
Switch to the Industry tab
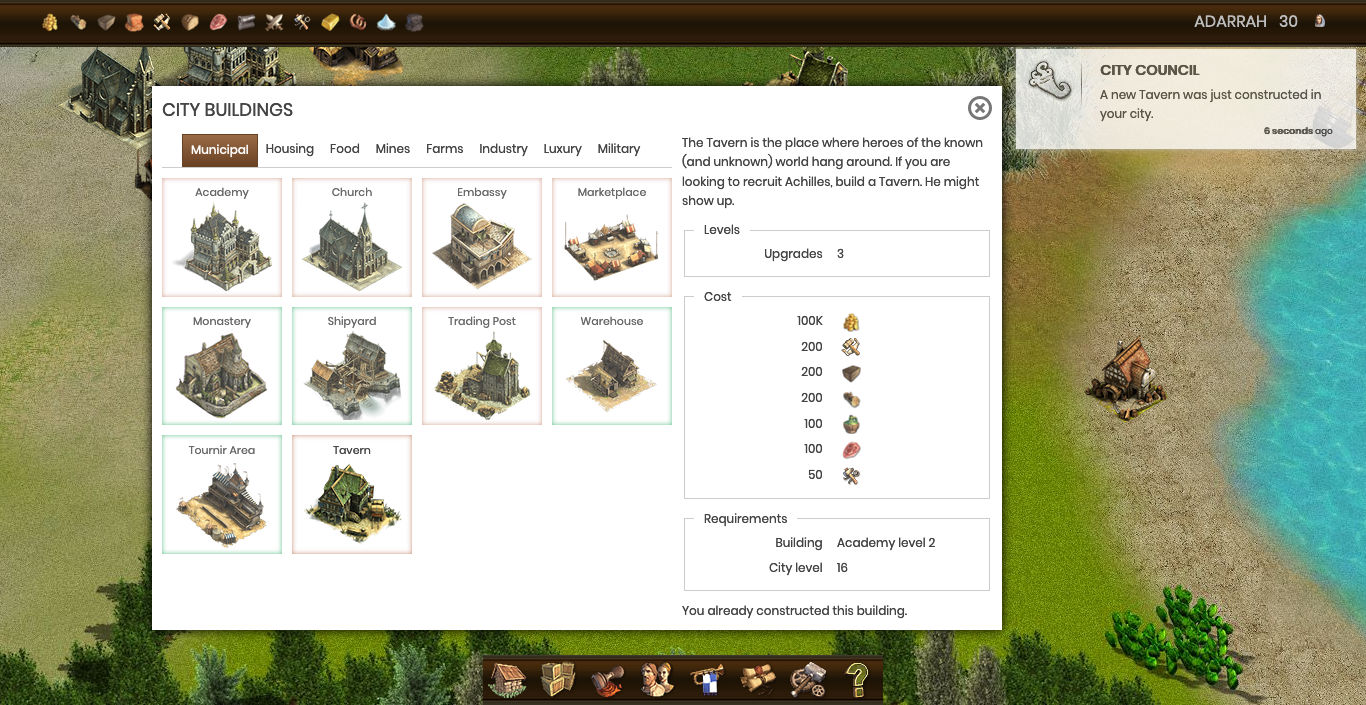503,149
